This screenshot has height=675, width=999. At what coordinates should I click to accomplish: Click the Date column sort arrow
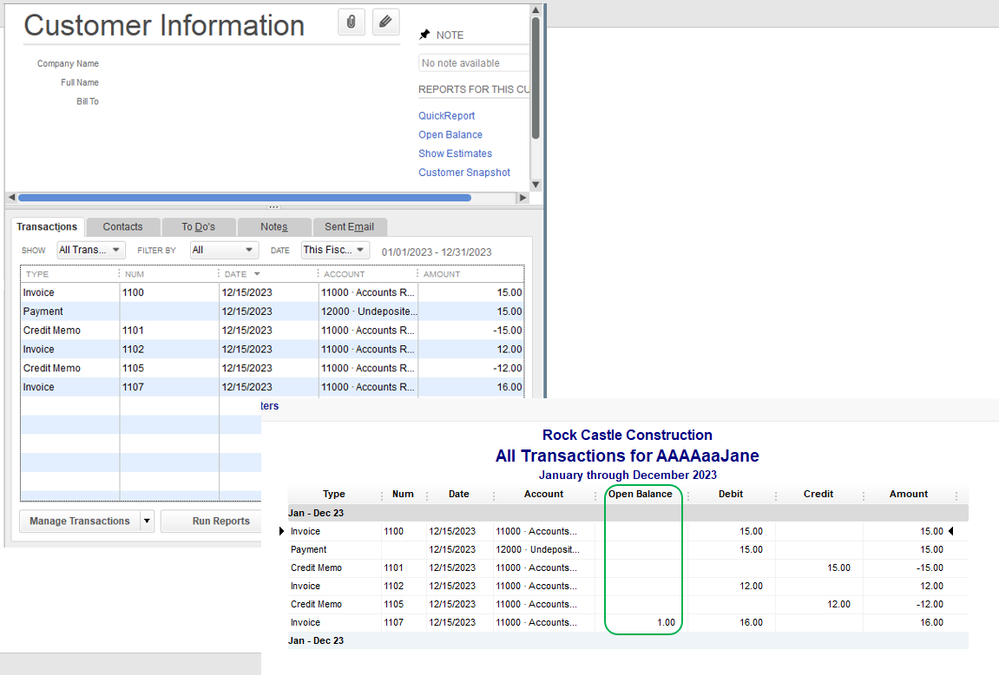257,274
